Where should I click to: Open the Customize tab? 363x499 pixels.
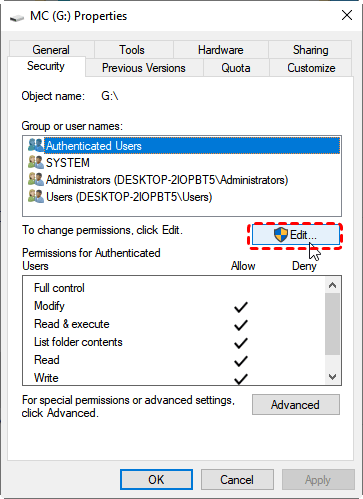tap(311, 68)
